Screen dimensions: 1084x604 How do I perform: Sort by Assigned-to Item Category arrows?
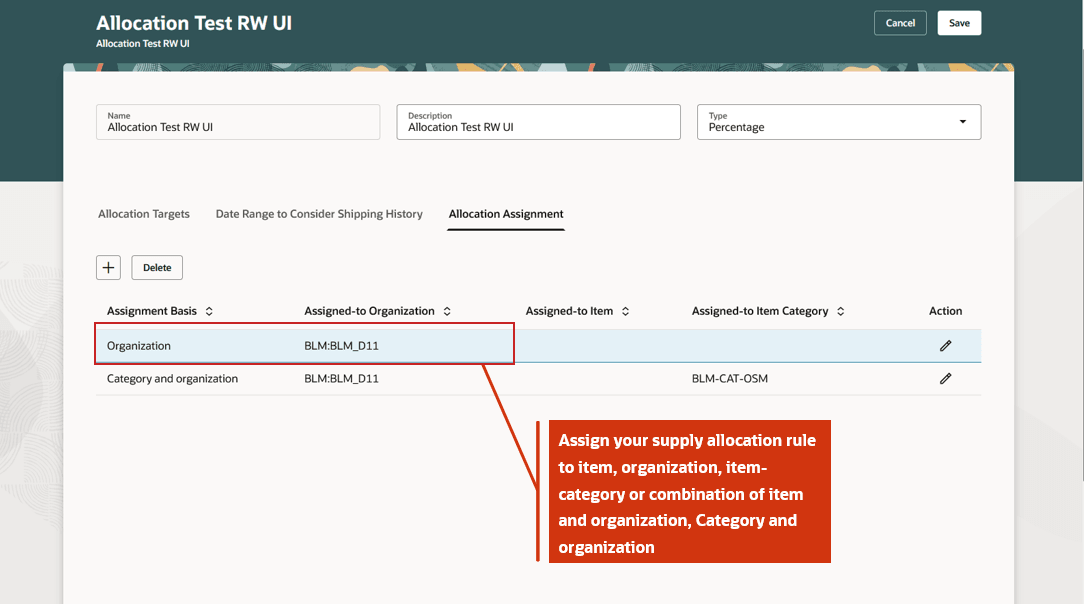pyautogui.click(x=841, y=312)
